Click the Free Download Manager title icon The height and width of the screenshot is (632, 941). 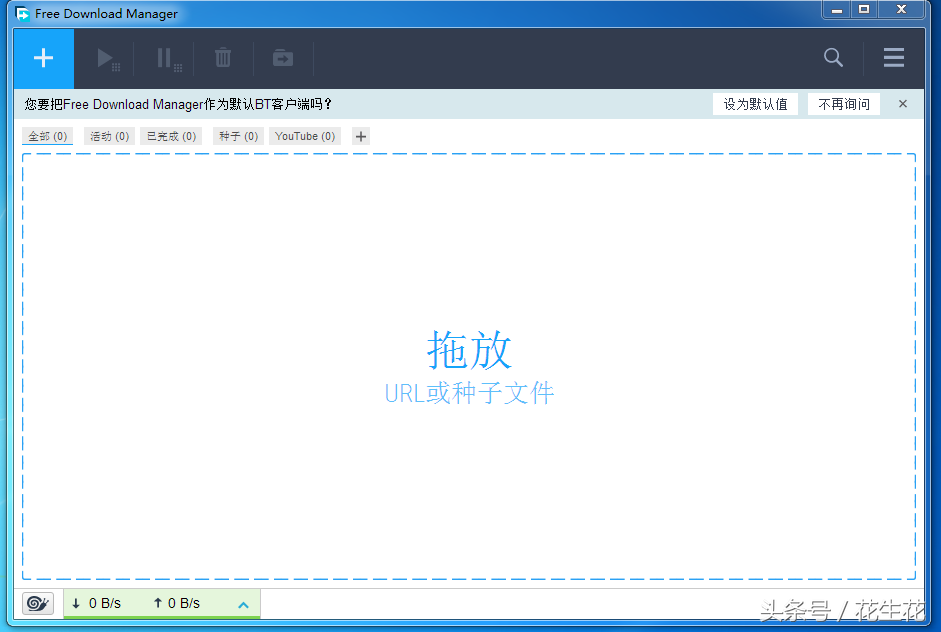(x=22, y=13)
